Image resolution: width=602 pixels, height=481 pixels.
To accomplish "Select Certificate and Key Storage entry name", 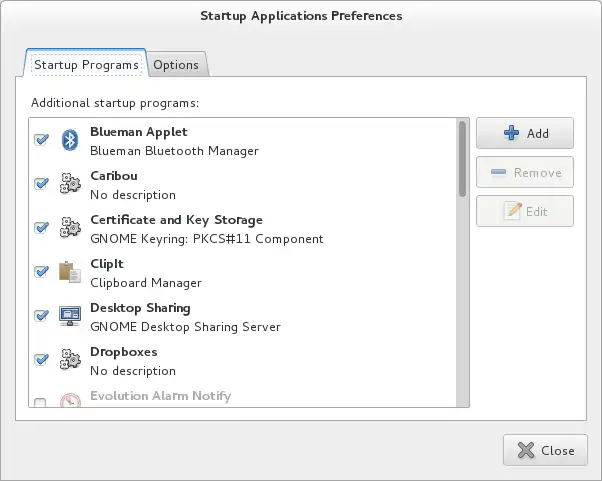I will 176,220.
